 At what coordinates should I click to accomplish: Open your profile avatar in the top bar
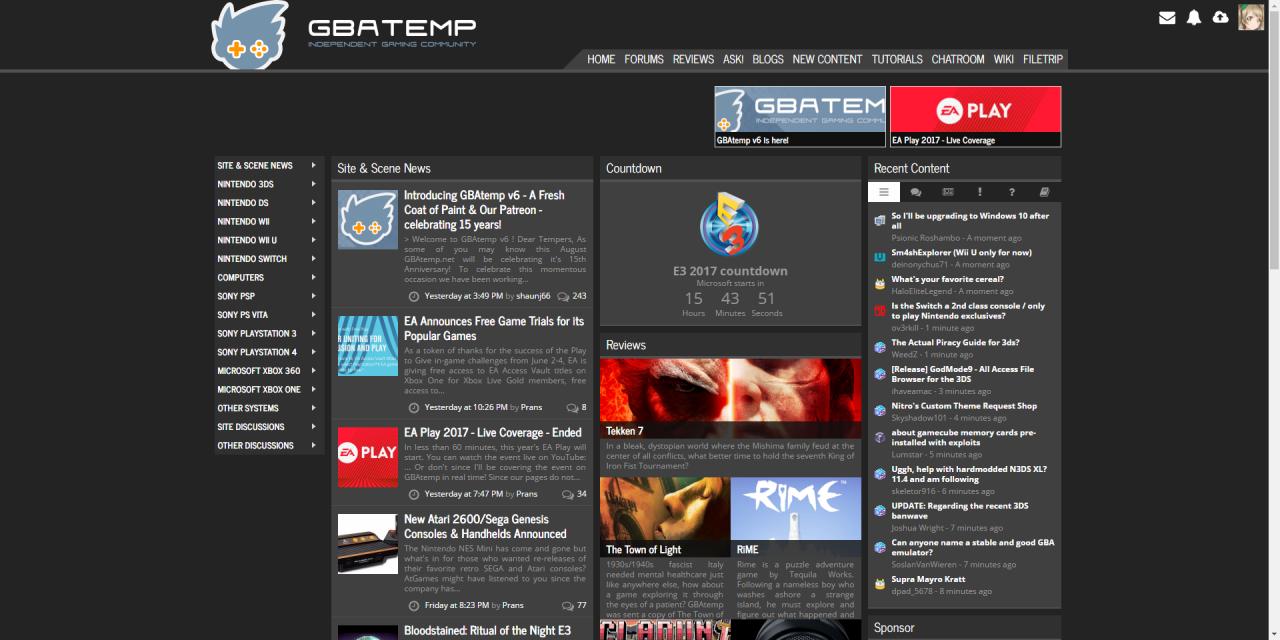click(x=1250, y=17)
